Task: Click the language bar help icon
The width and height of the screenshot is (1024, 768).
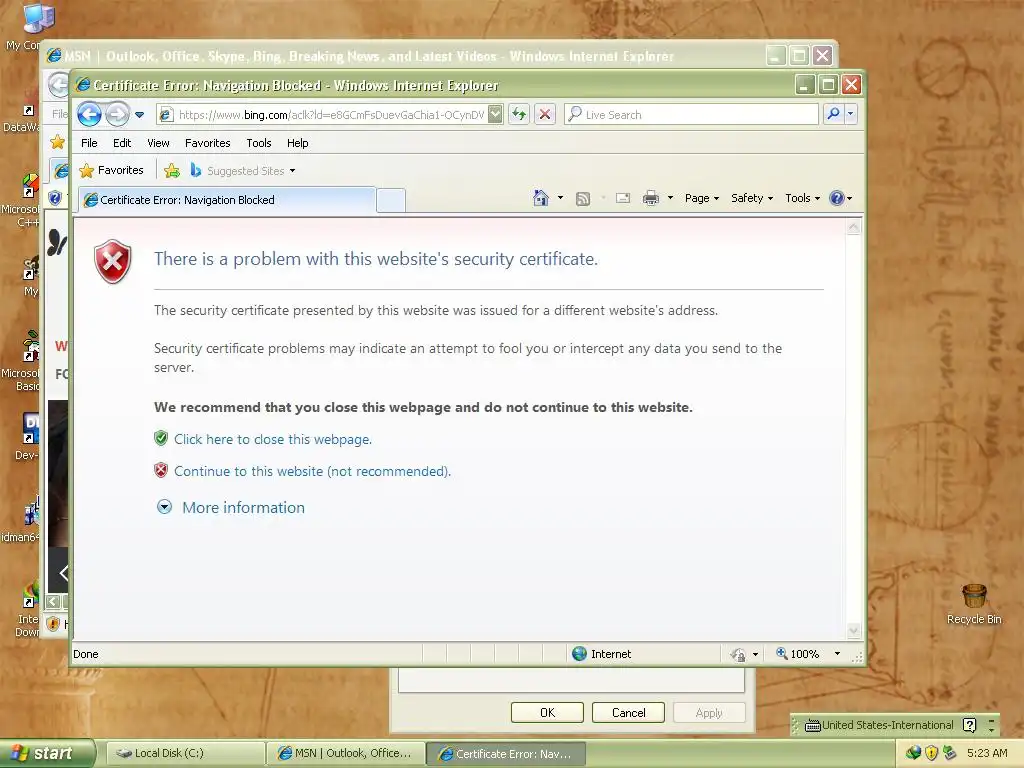Action: click(970, 725)
